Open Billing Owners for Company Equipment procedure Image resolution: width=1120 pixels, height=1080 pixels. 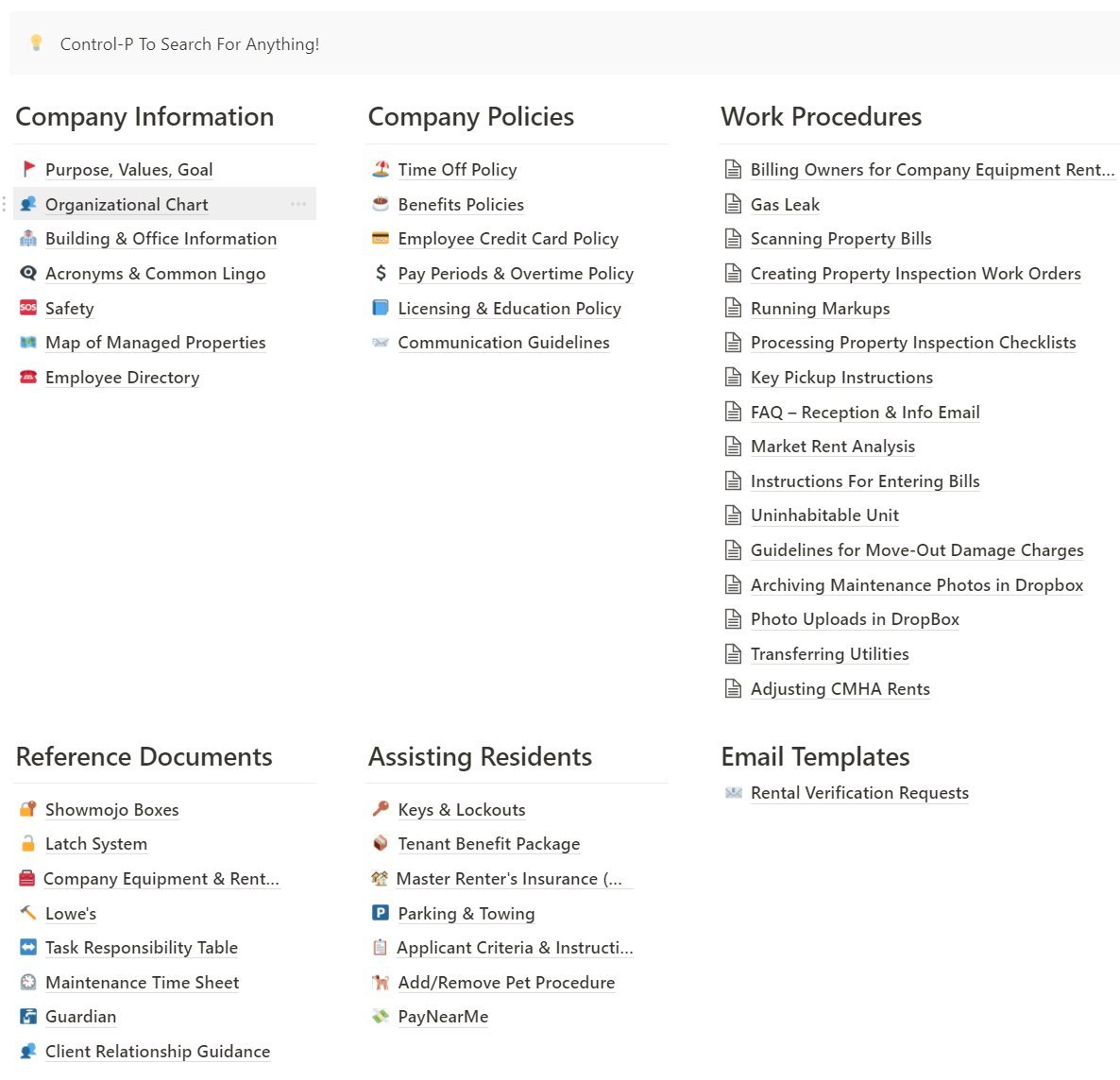point(932,169)
